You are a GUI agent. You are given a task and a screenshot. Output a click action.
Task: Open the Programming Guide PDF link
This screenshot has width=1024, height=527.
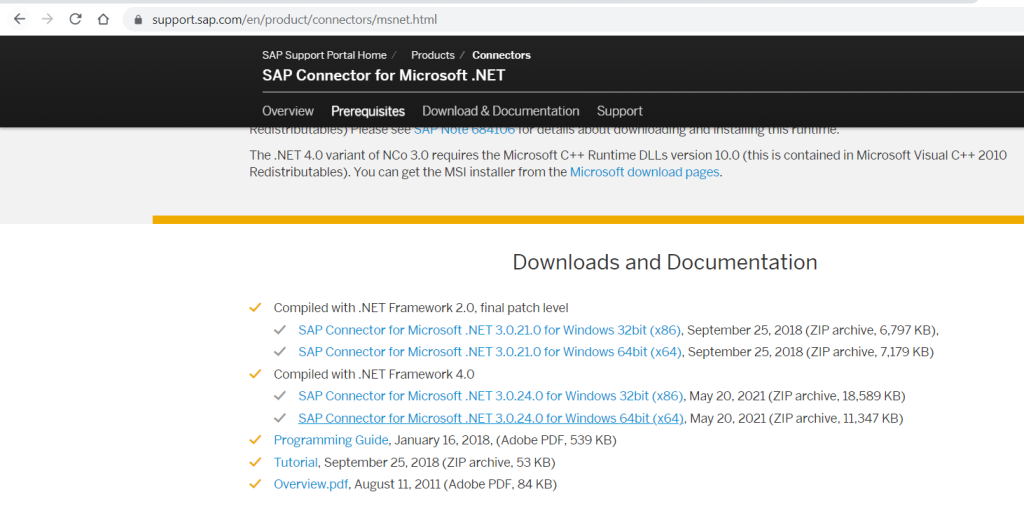pyautogui.click(x=330, y=440)
